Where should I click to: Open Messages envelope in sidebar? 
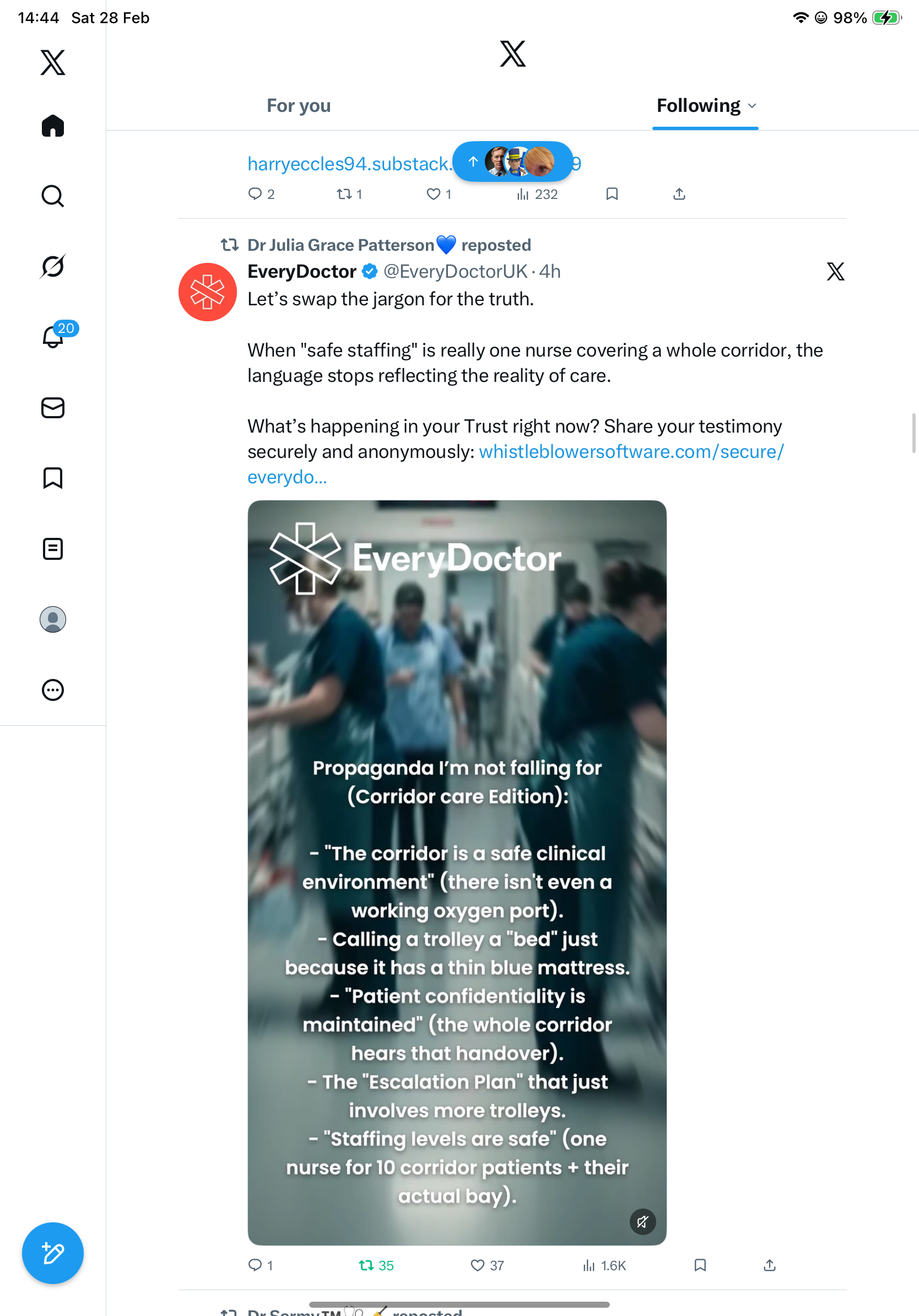tap(53, 407)
